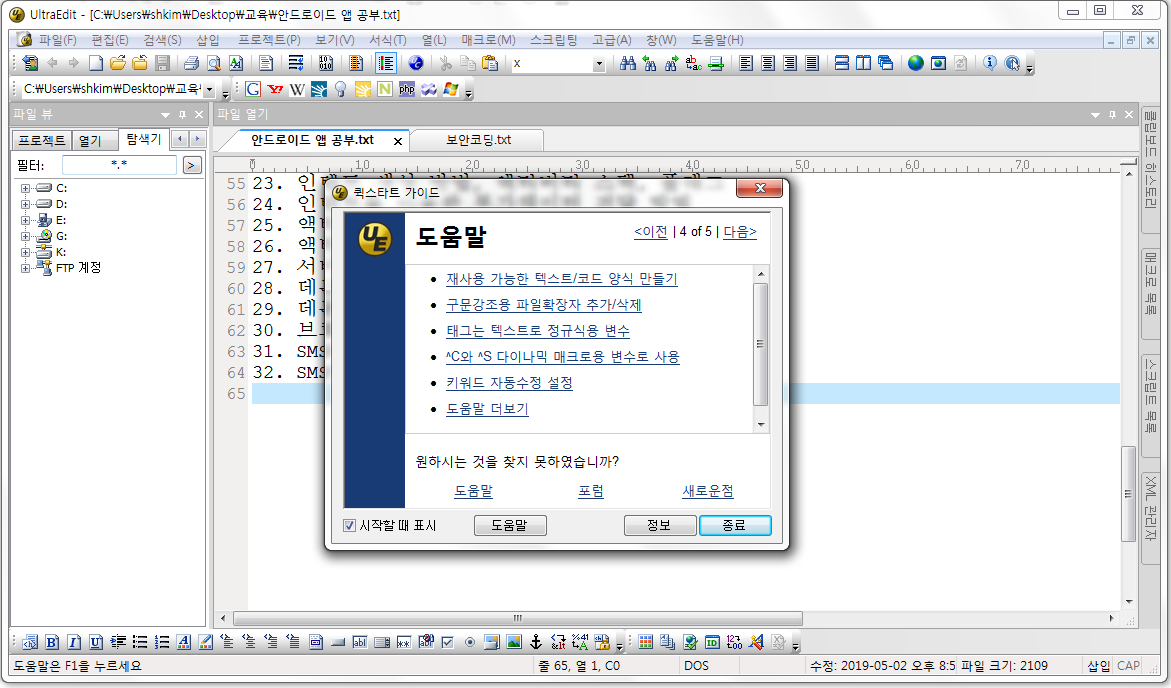Open the 도움말(H) menu
1171x688 pixels.
coord(717,40)
